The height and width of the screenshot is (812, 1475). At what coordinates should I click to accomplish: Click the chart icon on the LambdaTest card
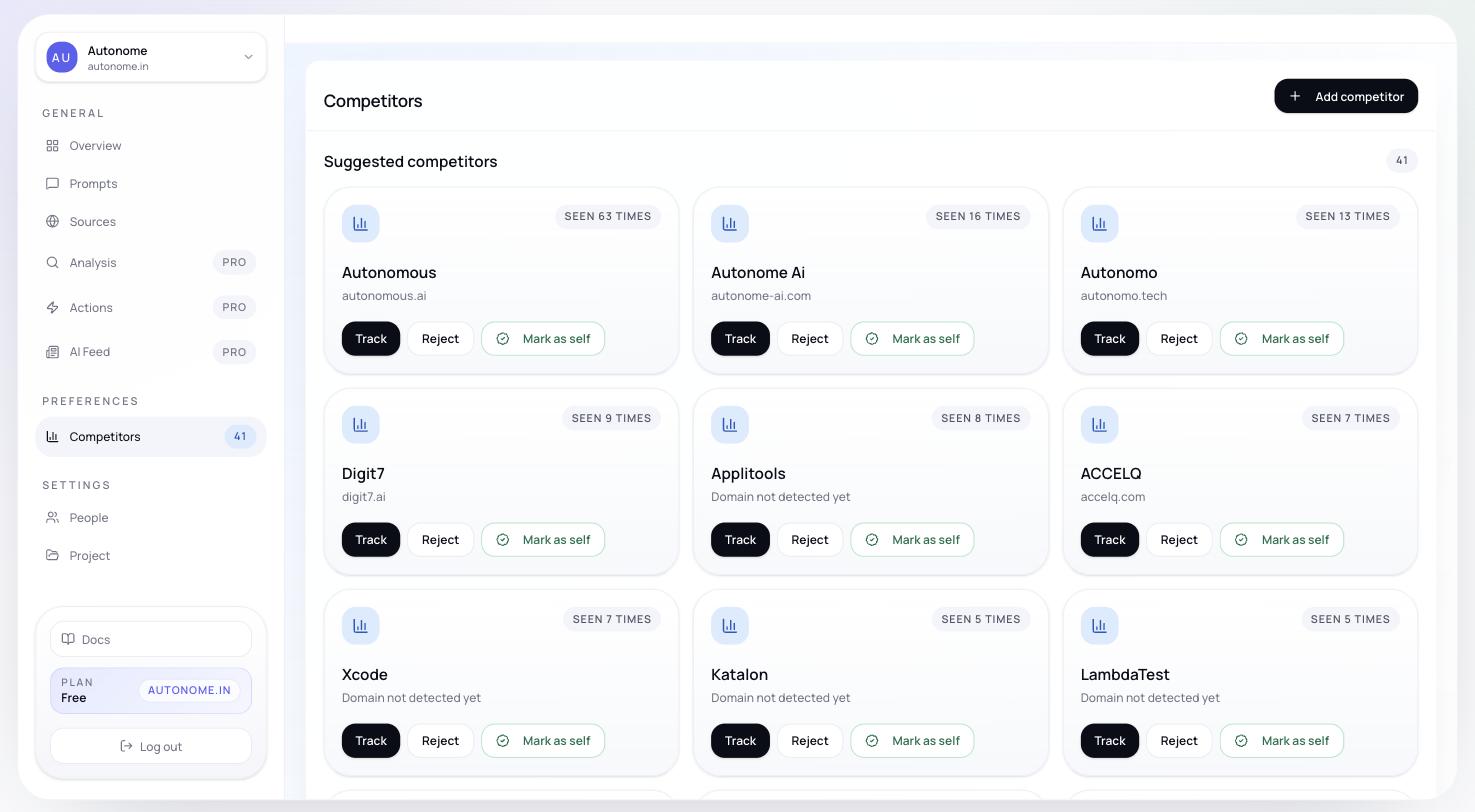(1099, 626)
